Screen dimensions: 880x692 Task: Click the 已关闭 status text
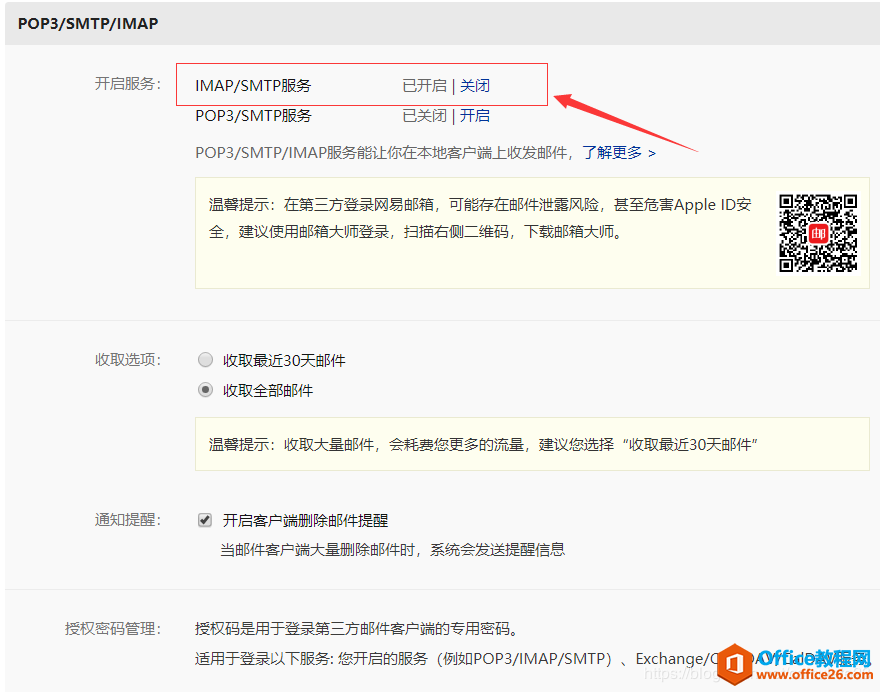pos(424,116)
